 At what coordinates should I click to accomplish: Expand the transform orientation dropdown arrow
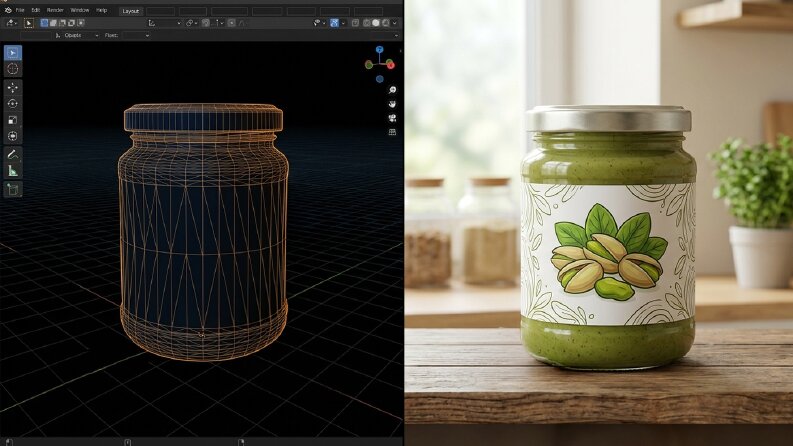tap(179, 23)
